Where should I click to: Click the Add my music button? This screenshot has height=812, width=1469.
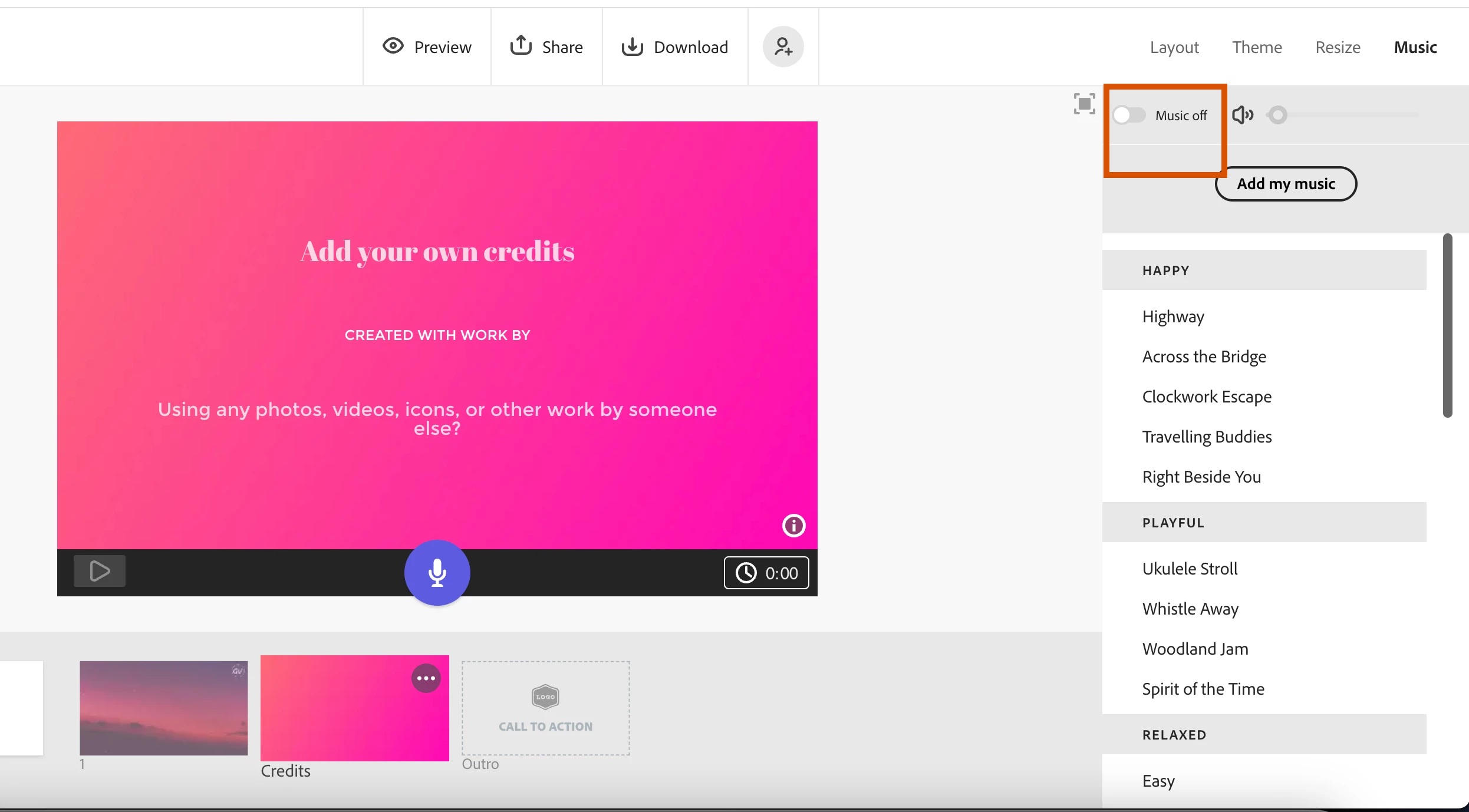(1286, 184)
